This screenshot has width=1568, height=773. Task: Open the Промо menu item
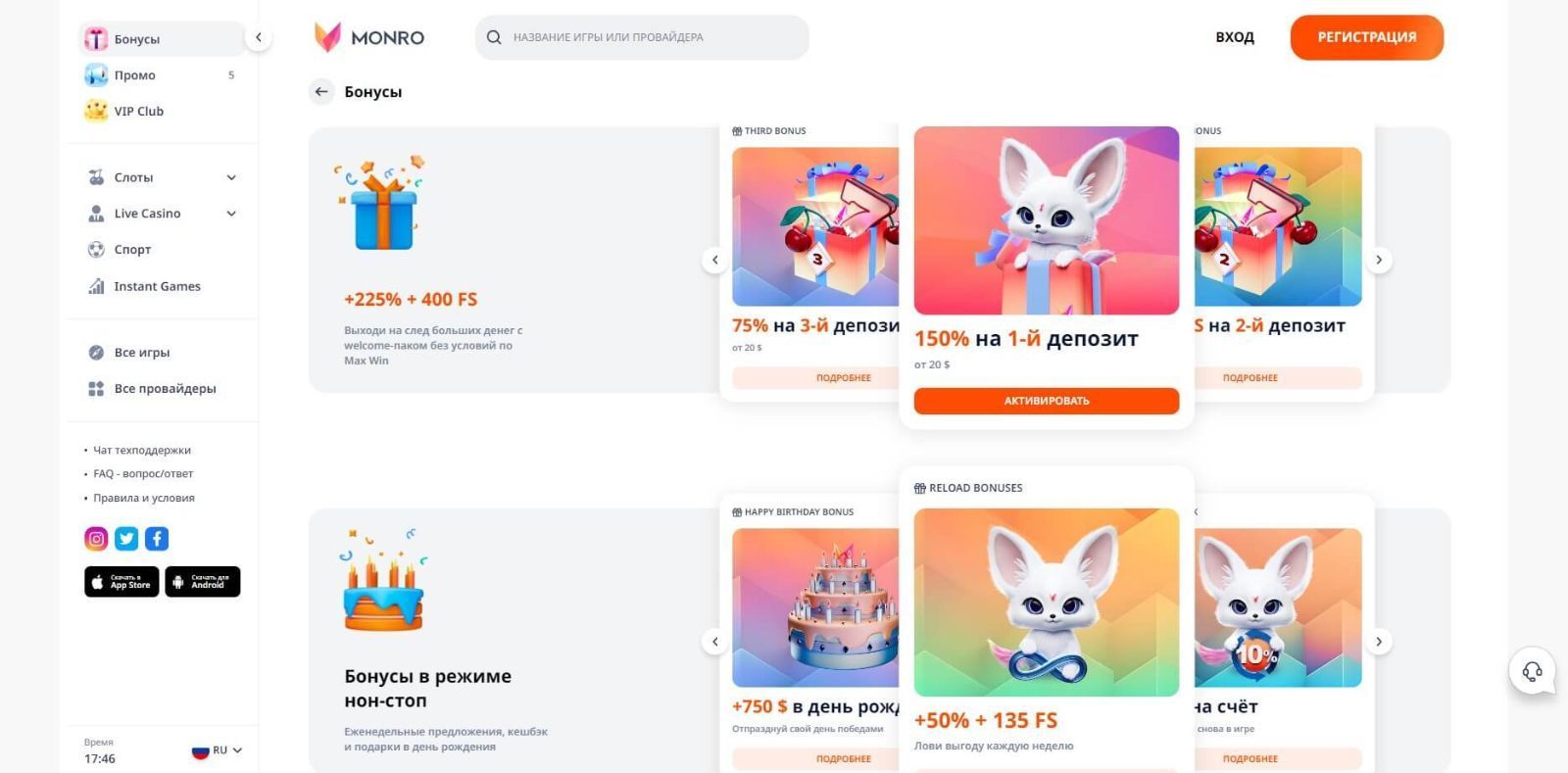click(x=135, y=75)
